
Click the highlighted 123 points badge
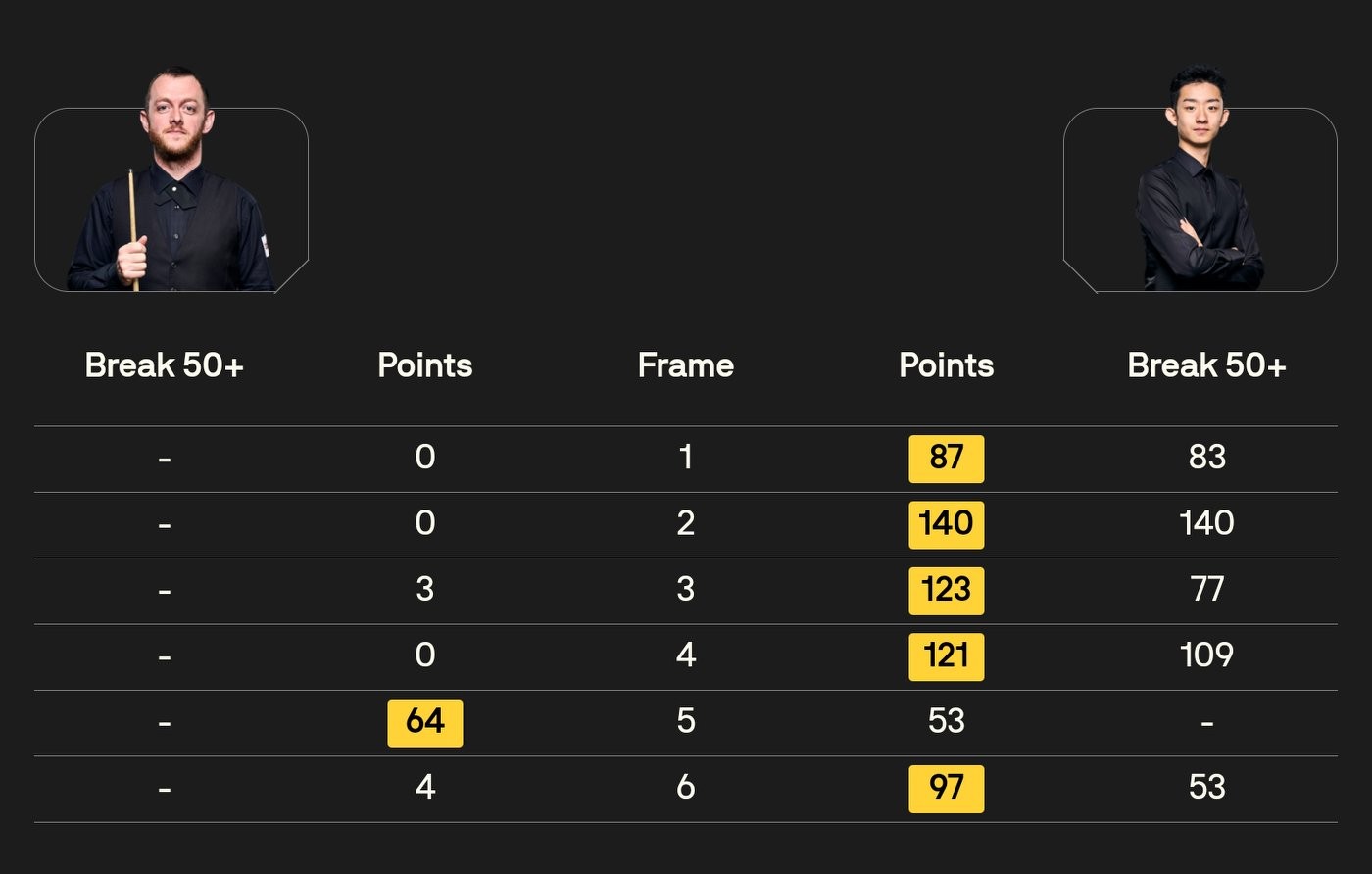[946, 590]
